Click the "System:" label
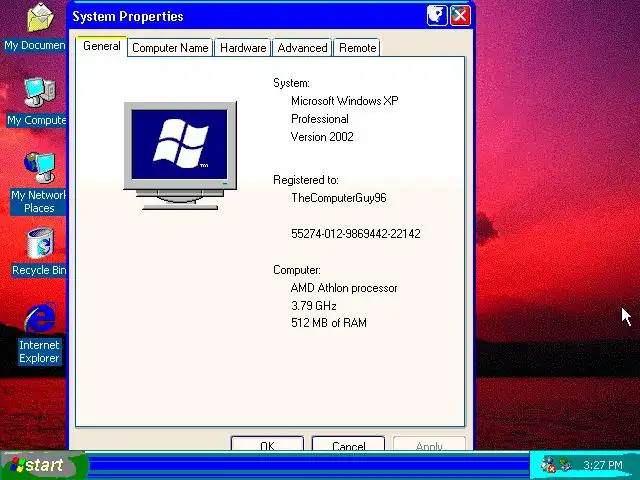The height and width of the screenshot is (480, 640). [x=291, y=83]
